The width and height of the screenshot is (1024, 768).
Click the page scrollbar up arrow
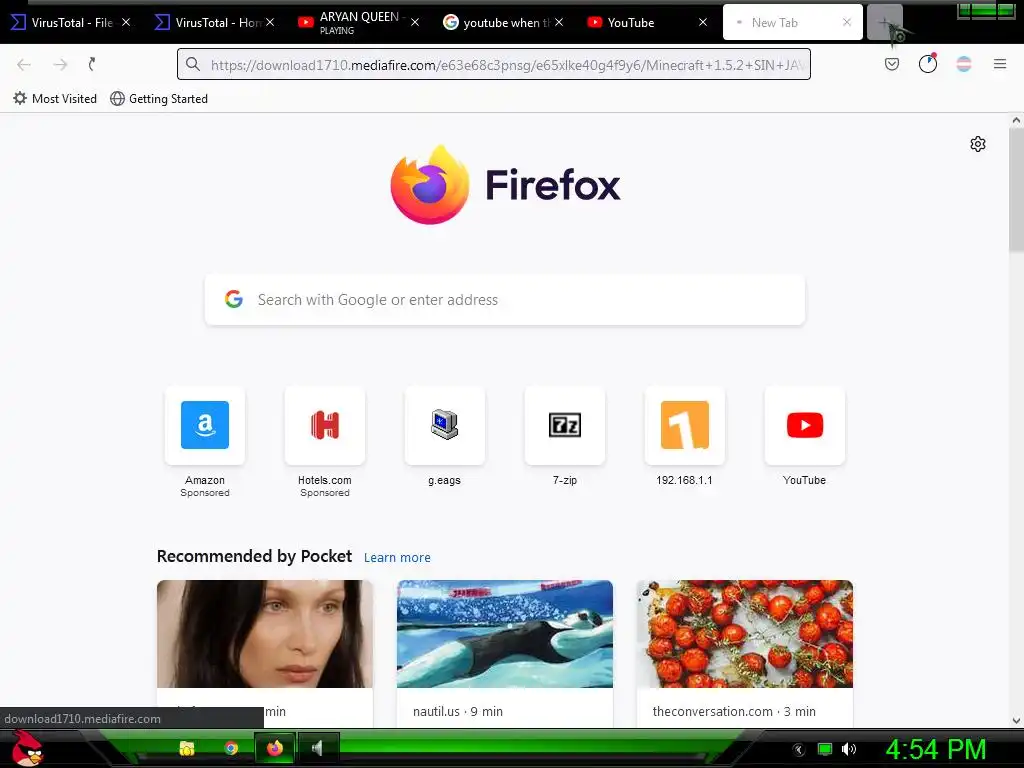coord(1016,120)
